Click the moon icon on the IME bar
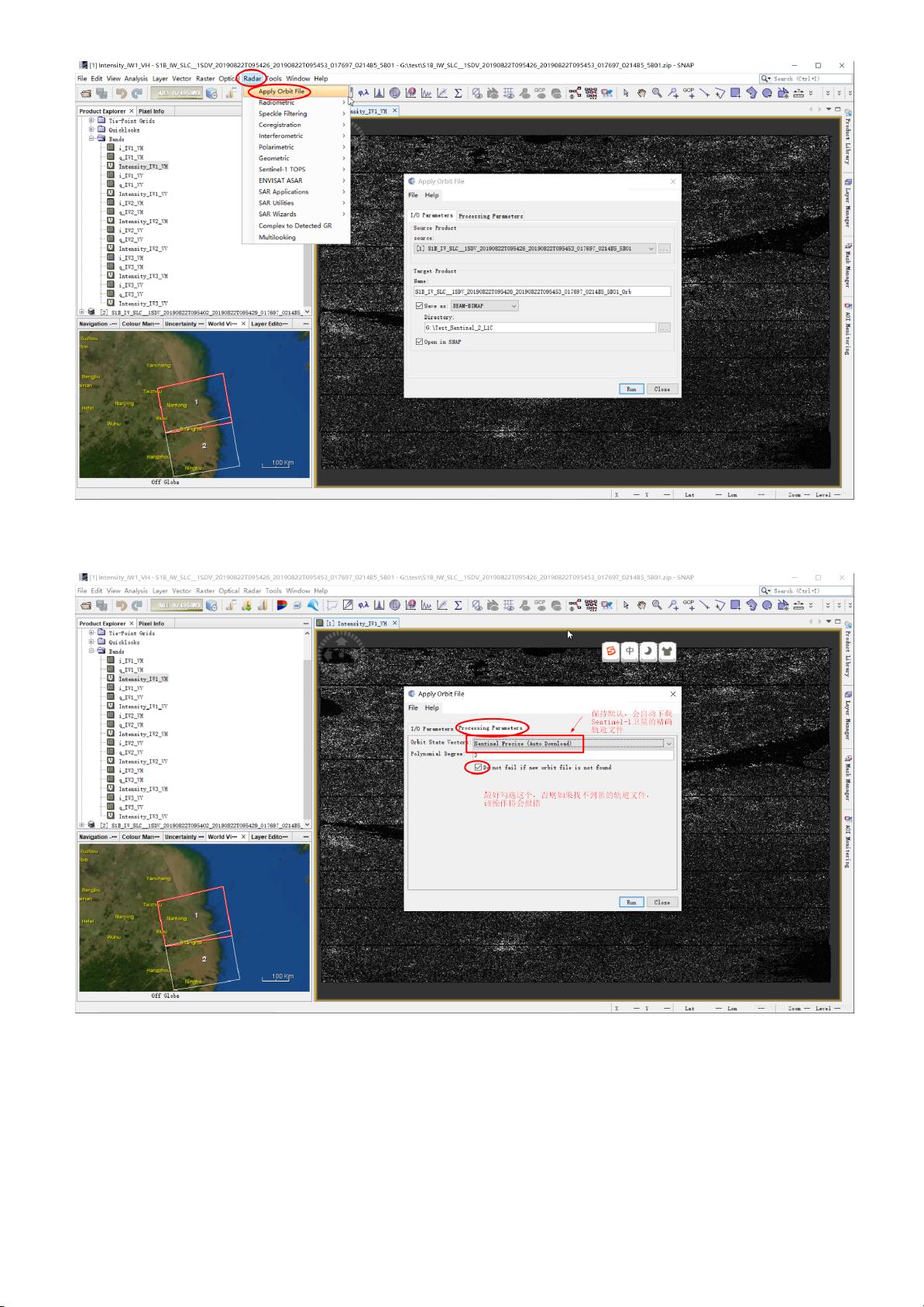 click(648, 652)
